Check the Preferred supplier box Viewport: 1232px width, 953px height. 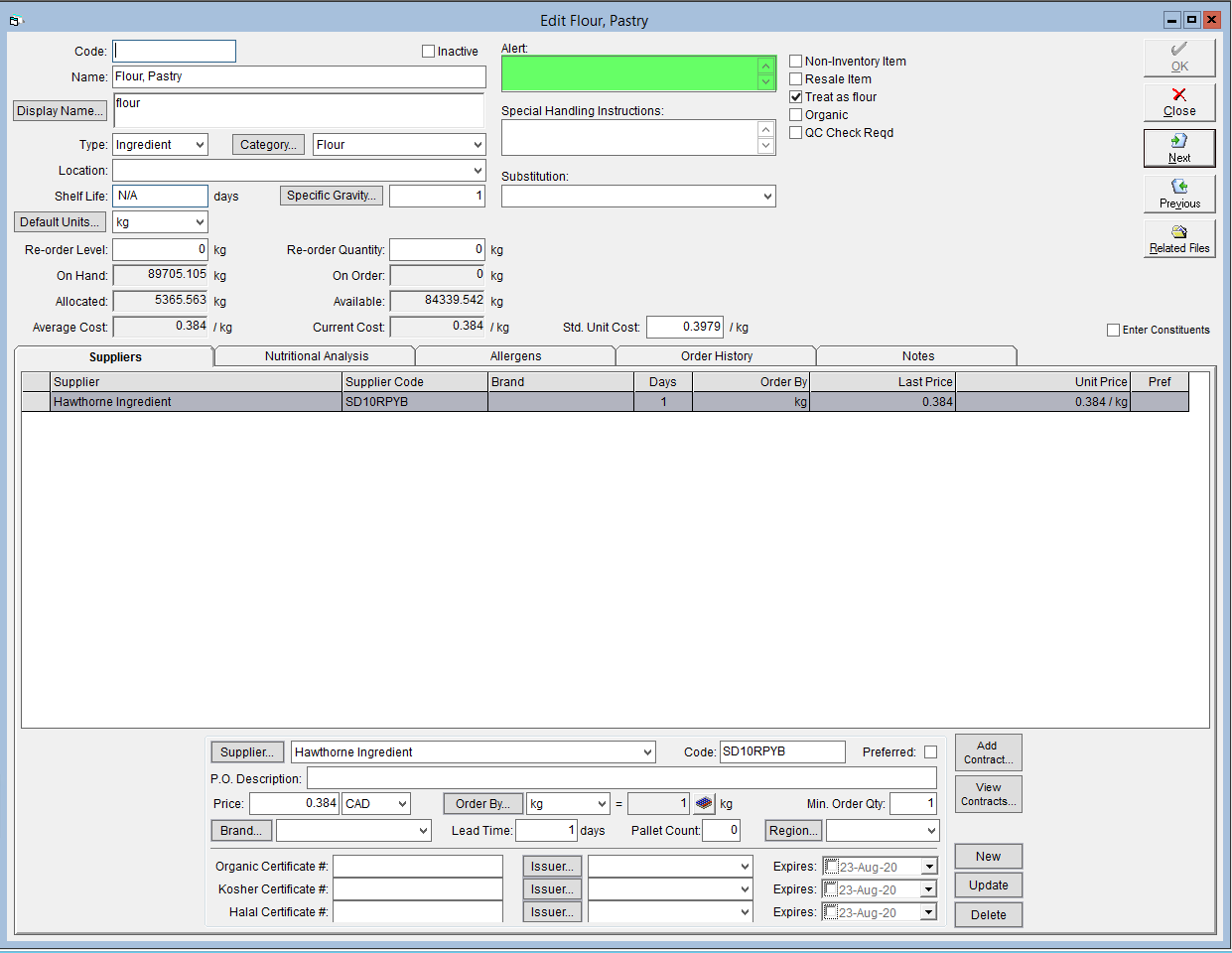point(930,751)
